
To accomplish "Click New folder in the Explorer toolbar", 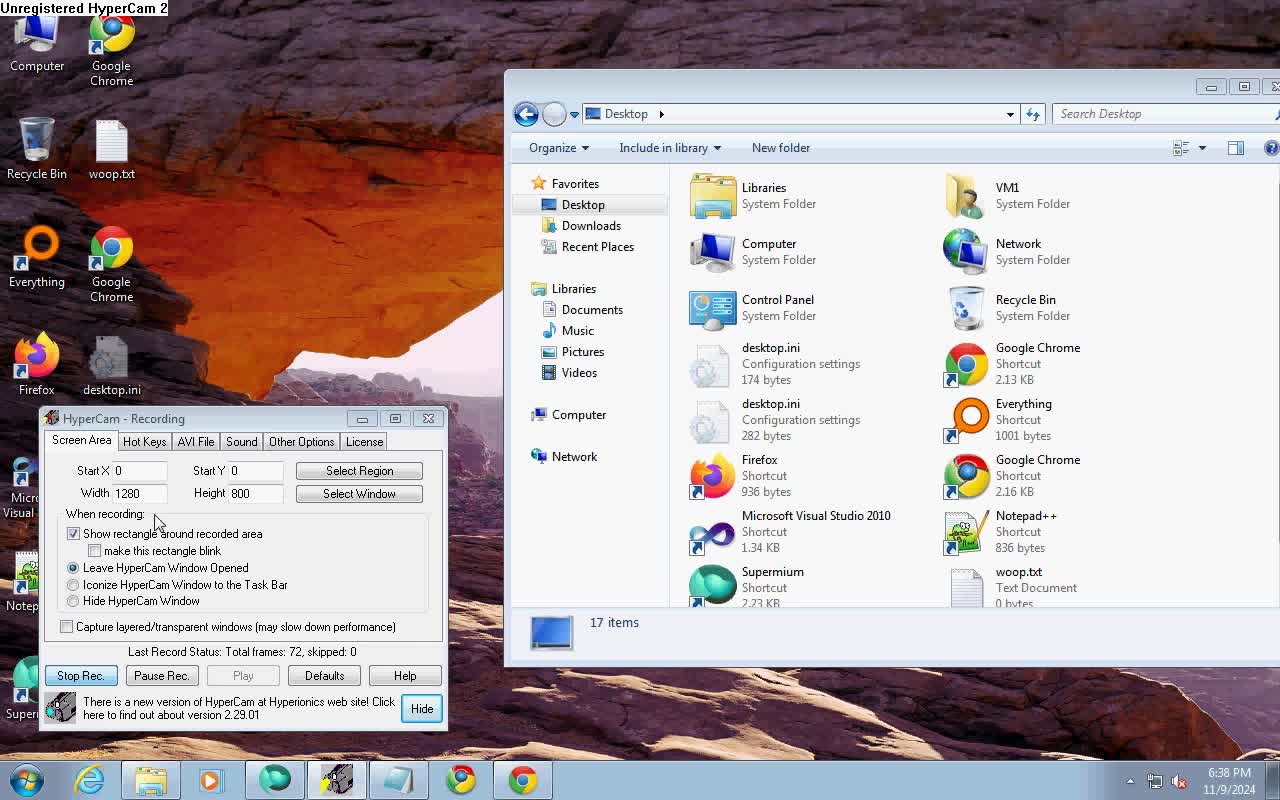I will [781, 148].
